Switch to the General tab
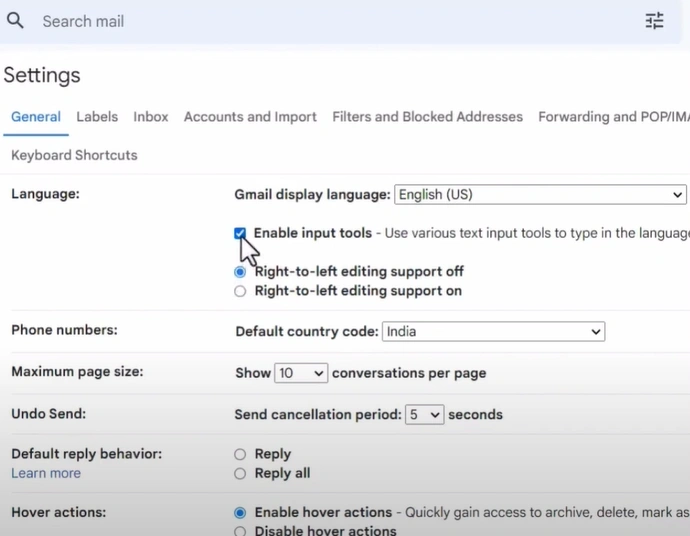The image size is (690, 536). (x=36, y=117)
